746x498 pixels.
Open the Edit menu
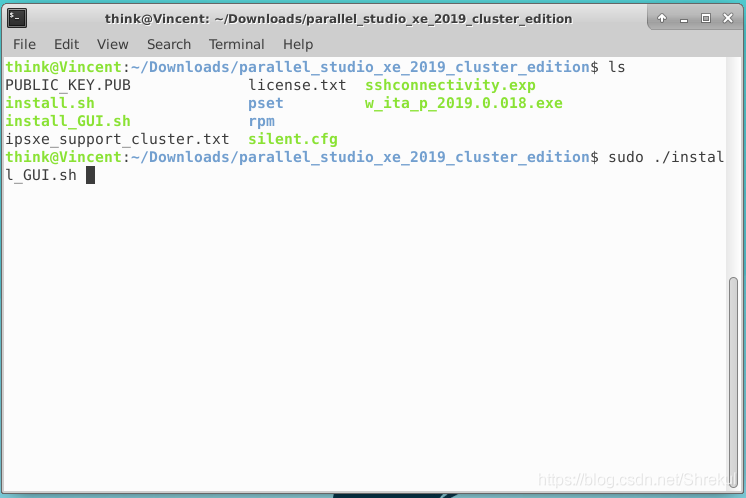coord(66,44)
